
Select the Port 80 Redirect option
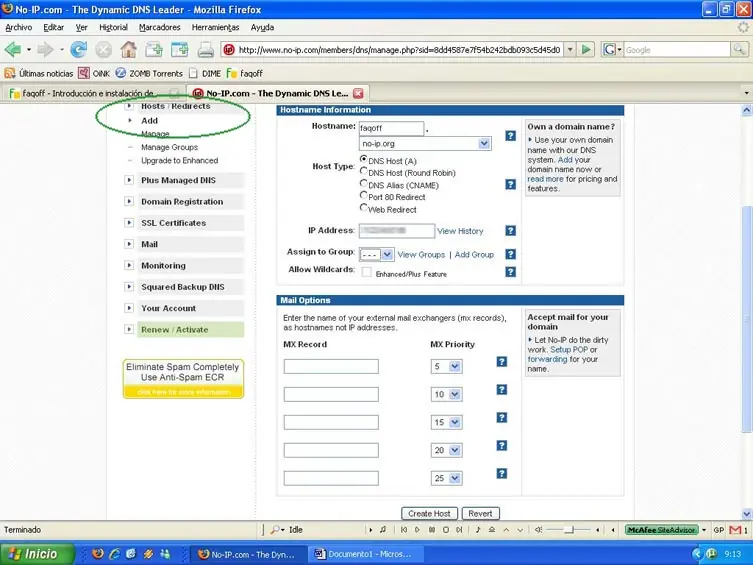(364, 195)
